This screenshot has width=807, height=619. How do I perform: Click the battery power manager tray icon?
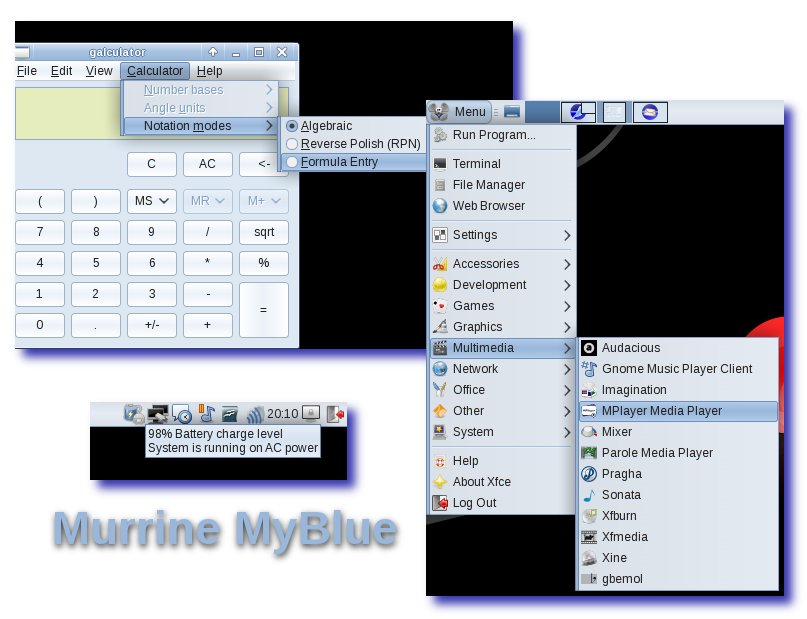click(x=134, y=414)
